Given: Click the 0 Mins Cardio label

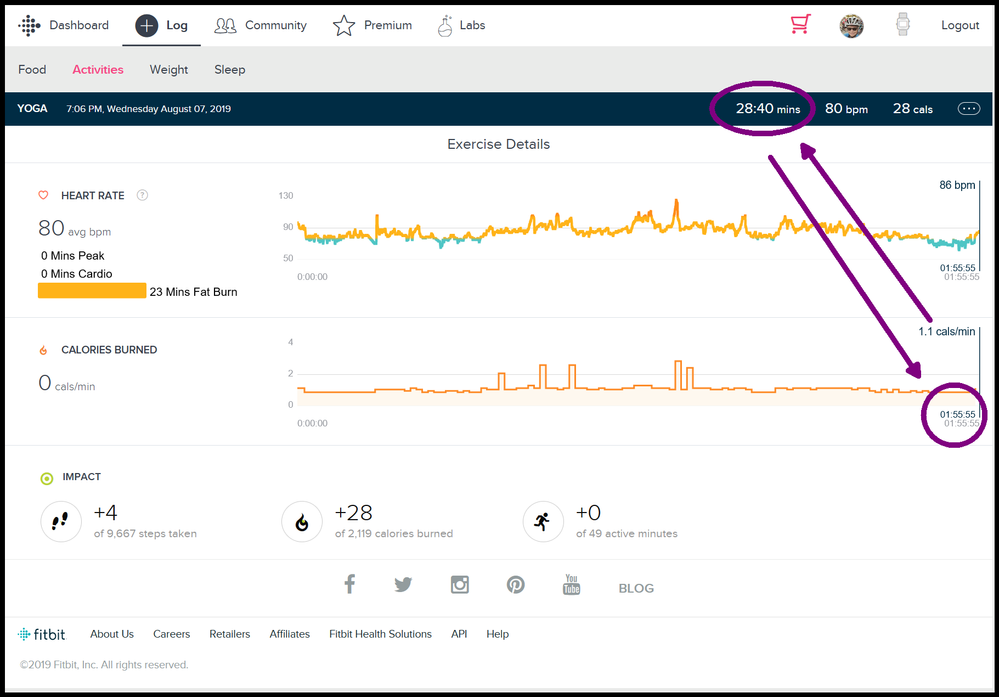Looking at the screenshot, I should click(x=76, y=274).
